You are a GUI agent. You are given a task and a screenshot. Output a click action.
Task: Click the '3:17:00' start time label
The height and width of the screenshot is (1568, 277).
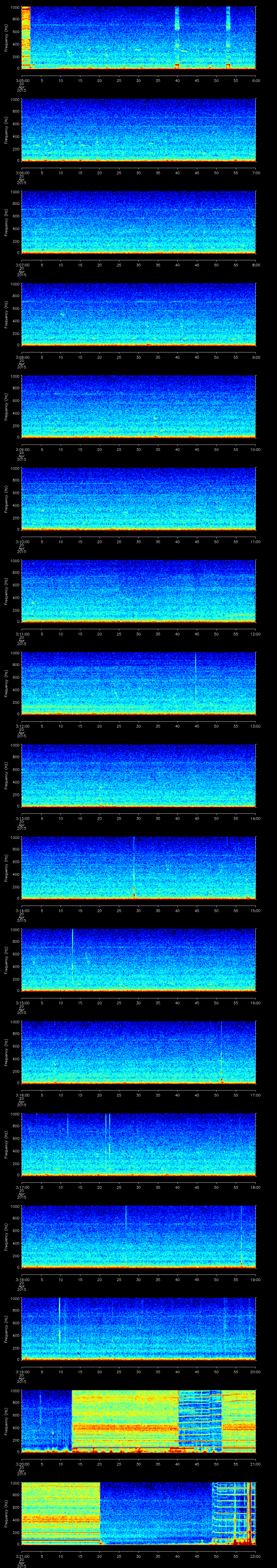[21, 1187]
